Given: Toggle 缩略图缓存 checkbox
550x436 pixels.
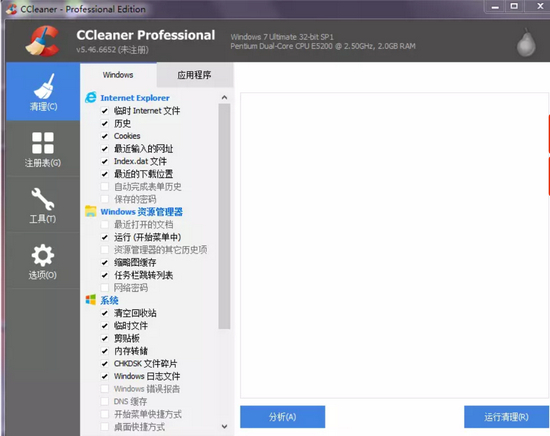Looking at the screenshot, I should tap(105, 262).
